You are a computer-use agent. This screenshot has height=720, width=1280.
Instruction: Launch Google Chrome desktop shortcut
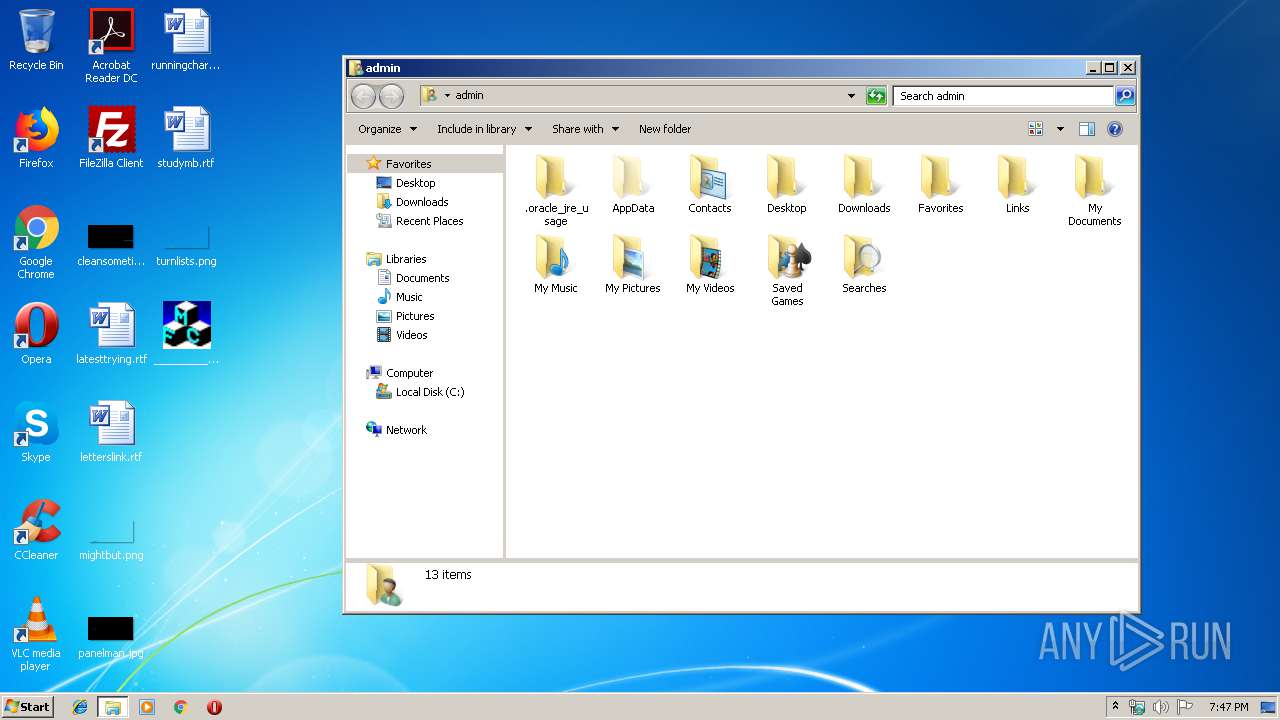tap(36, 243)
